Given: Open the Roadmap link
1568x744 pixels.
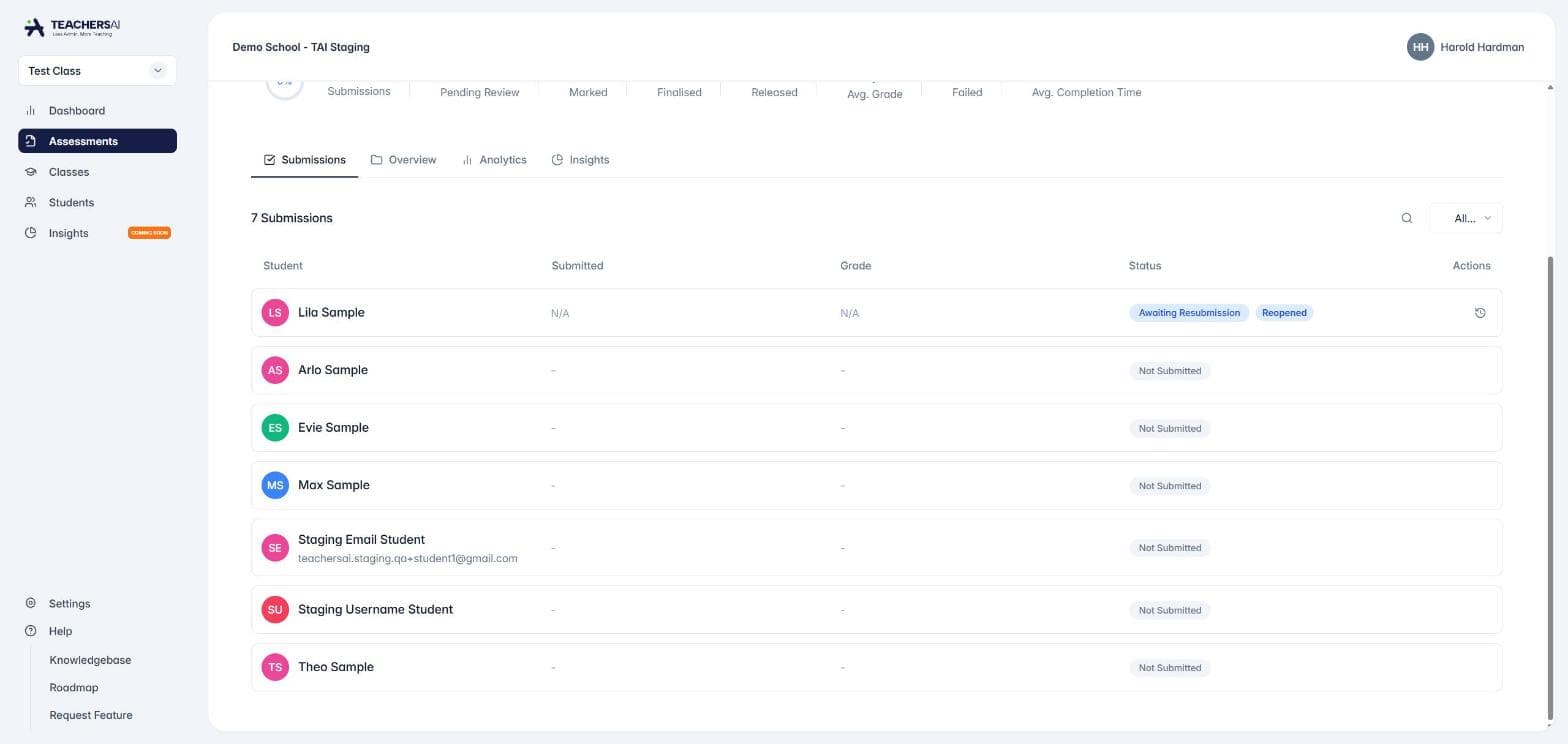Looking at the screenshot, I should tap(74, 688).
